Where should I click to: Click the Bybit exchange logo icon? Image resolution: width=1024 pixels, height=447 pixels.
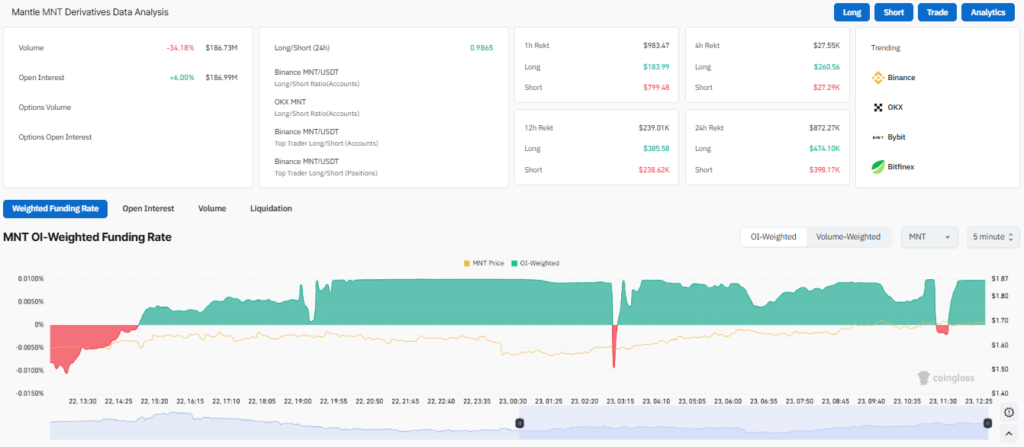878,137
